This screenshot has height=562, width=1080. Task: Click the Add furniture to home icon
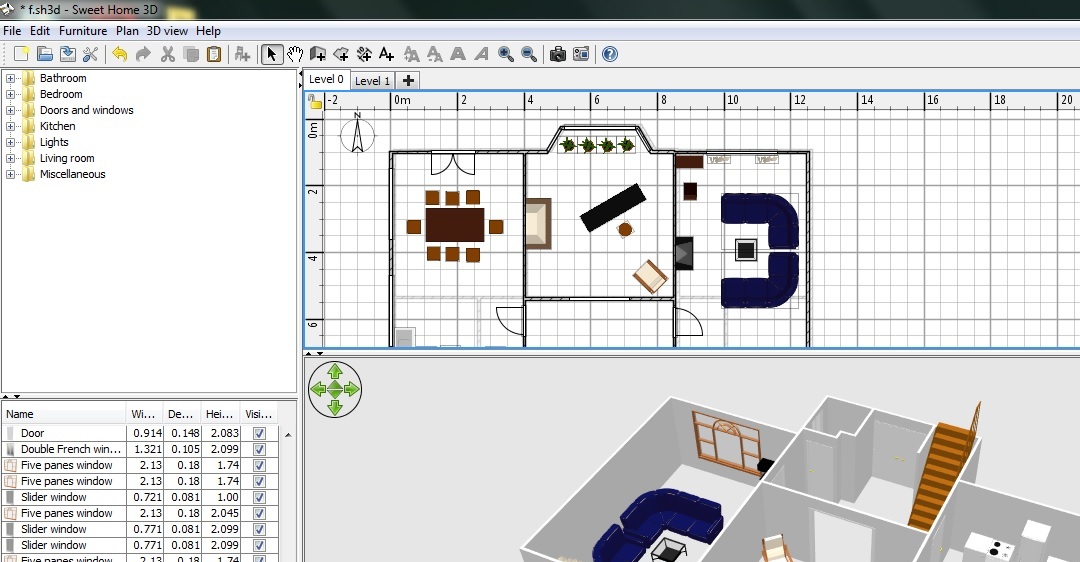coord(242,54)
